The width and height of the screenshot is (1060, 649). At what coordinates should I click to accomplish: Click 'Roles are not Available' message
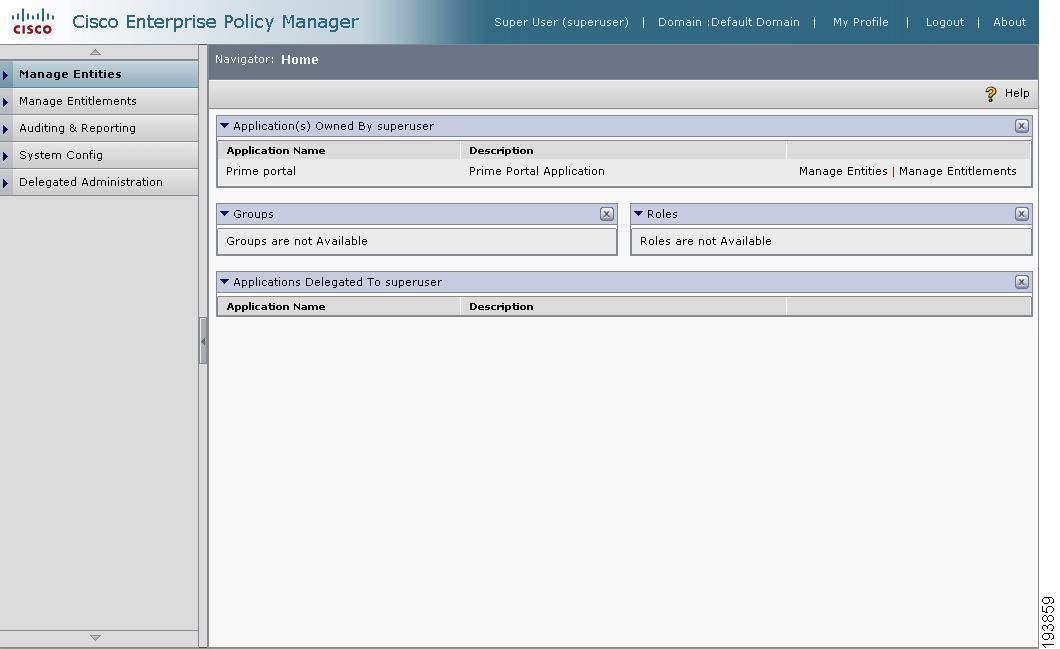[706, 241]
